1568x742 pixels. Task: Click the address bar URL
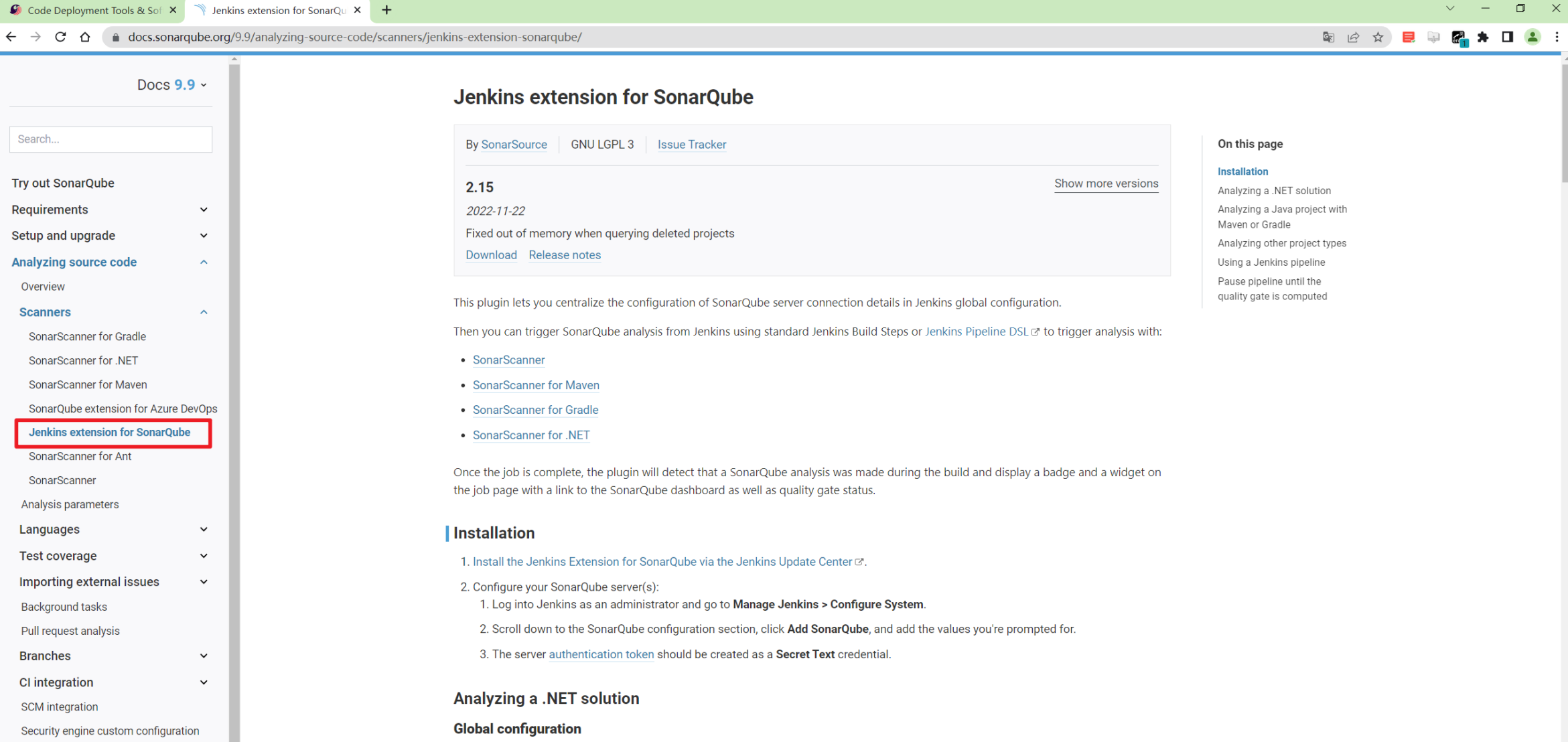click(x=355, y=37)
